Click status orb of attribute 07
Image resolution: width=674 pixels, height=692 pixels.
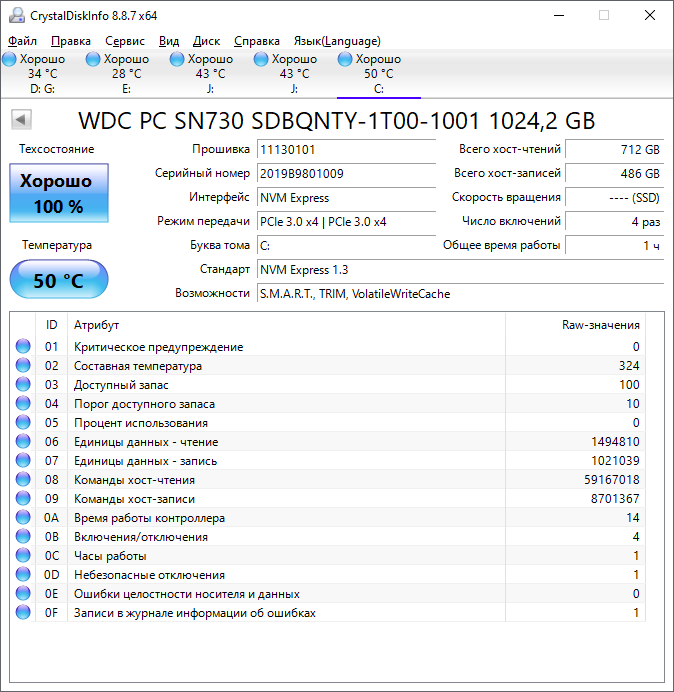[23, 460]
